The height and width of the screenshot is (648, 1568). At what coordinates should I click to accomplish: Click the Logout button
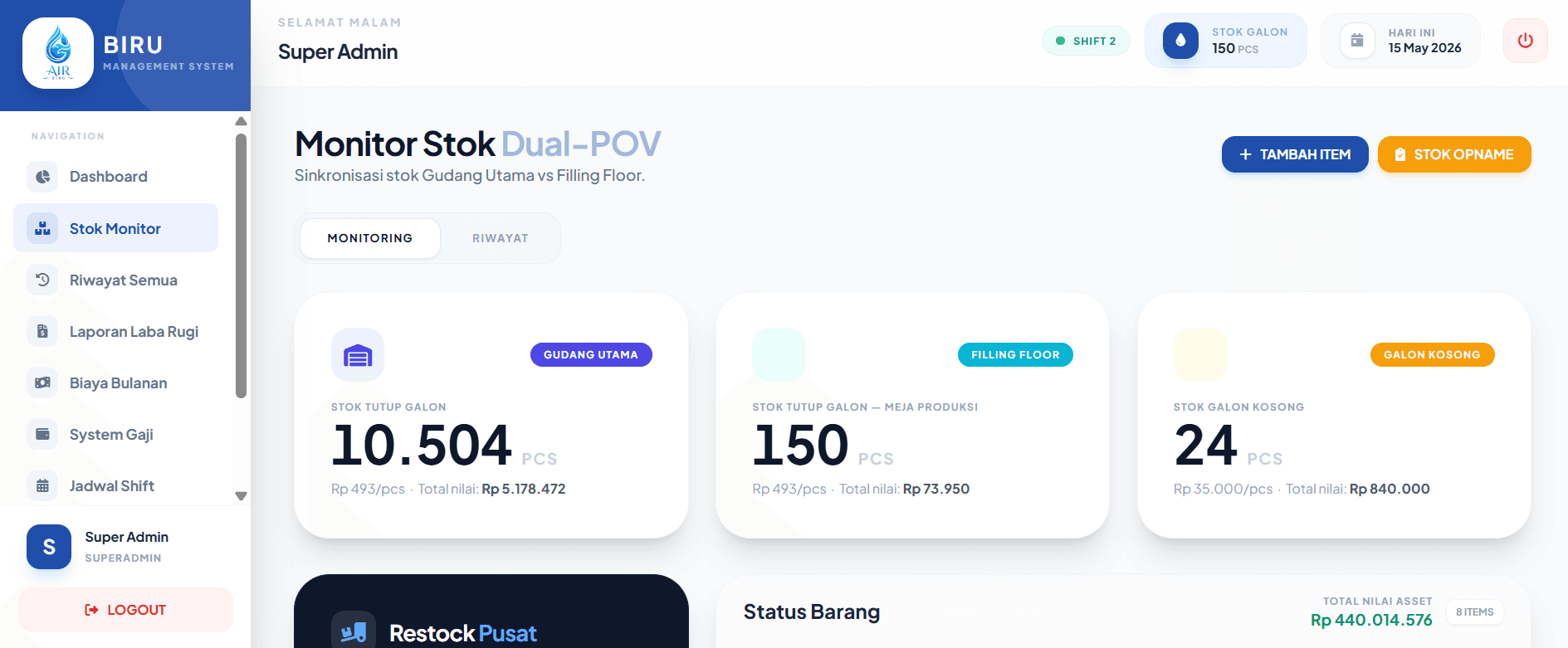click(x=125, y=610)
